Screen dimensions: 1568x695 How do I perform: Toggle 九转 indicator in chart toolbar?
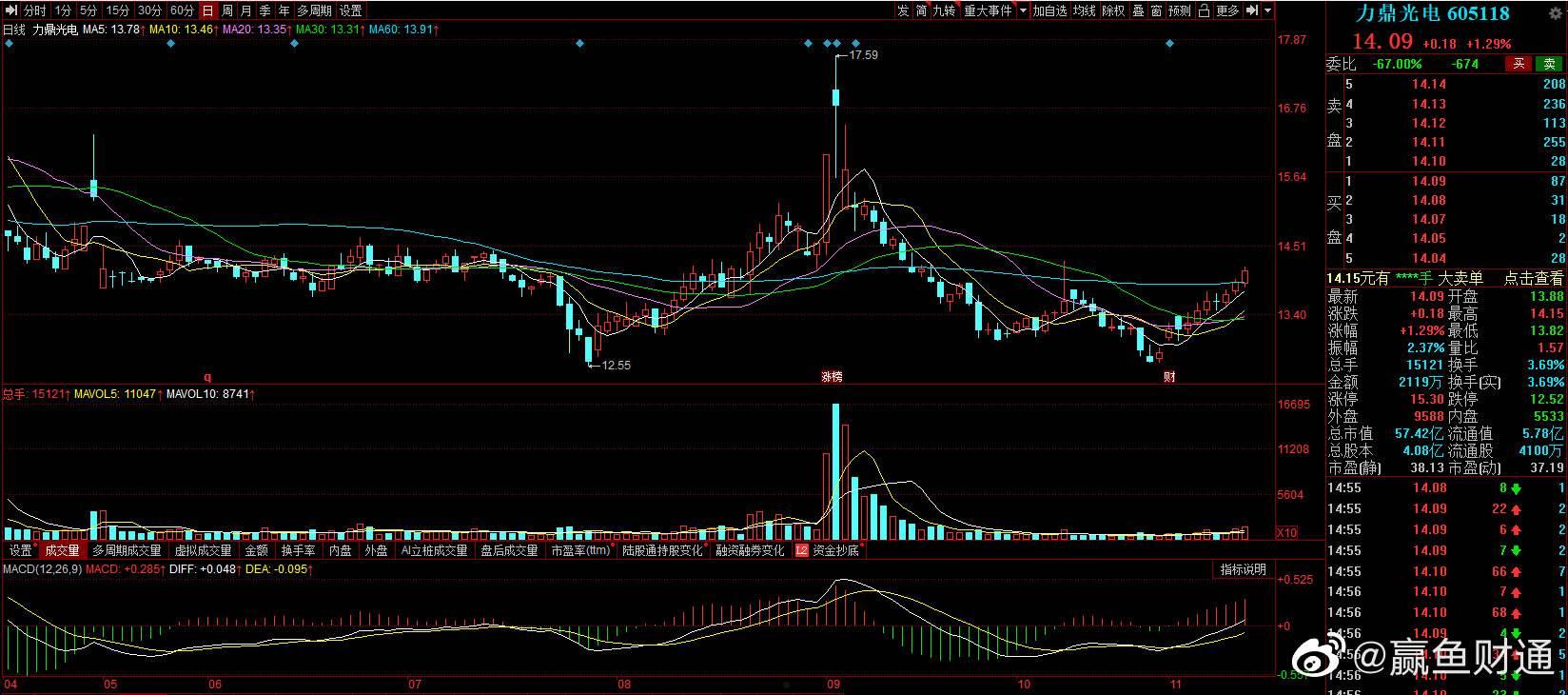point(944,10)
